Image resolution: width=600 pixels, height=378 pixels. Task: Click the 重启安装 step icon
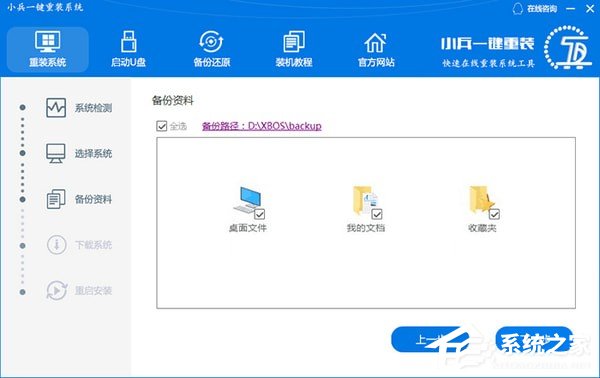56,290
